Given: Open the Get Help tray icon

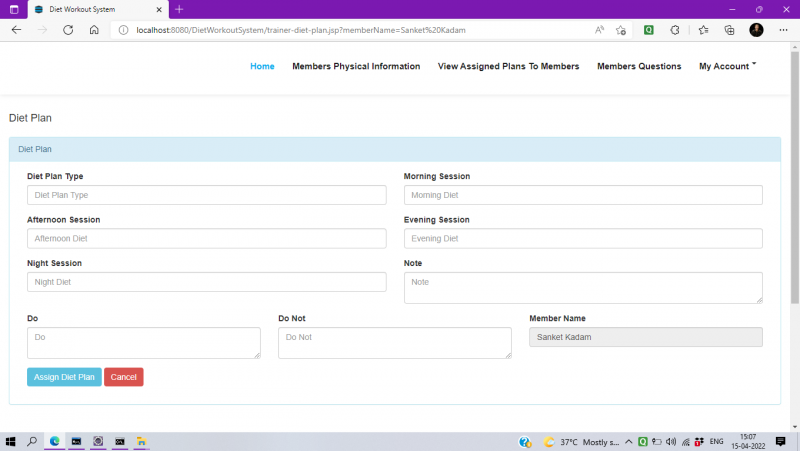Looking at the screenshot, I should (525, 442).
